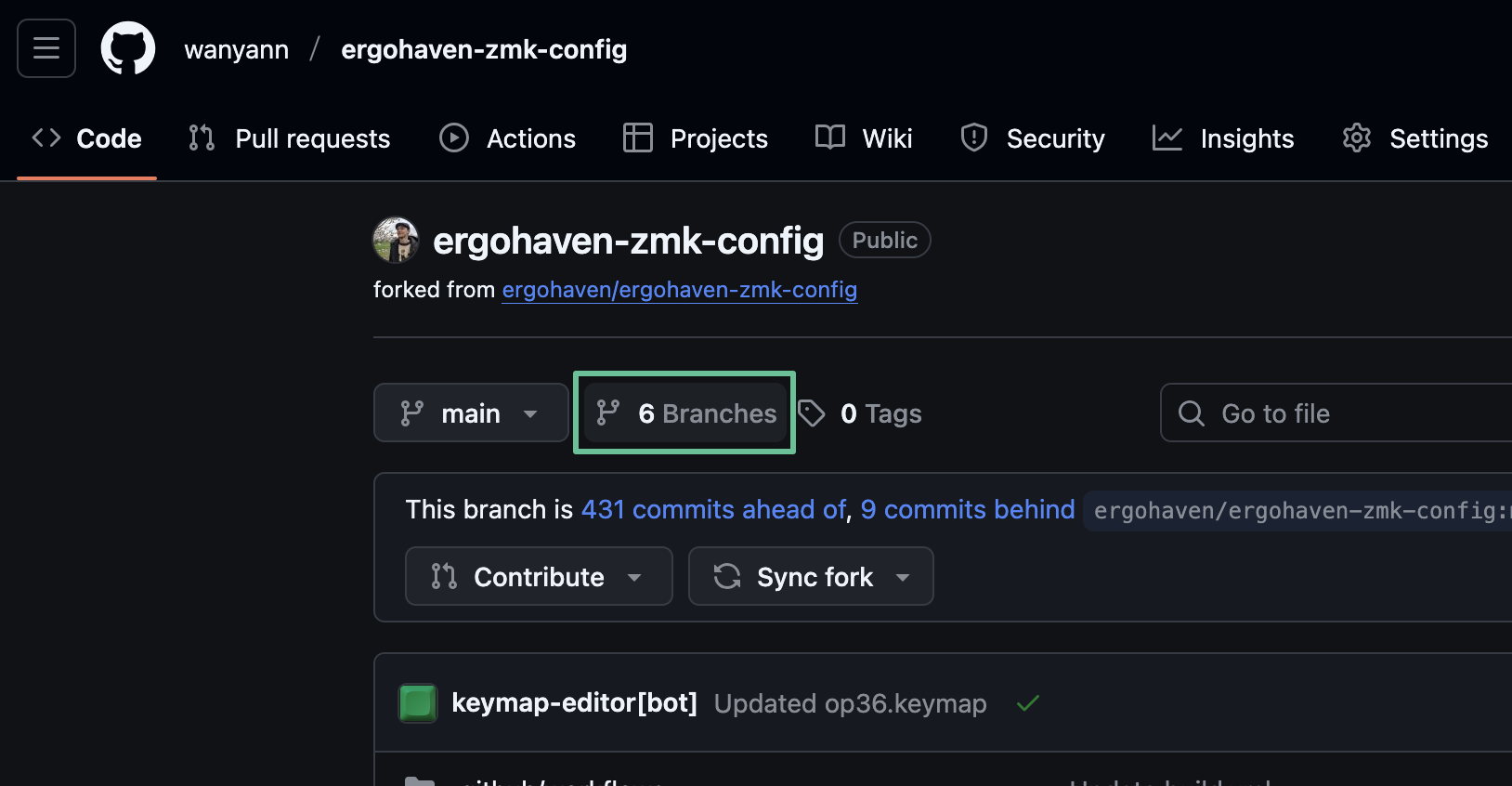Switch to the Security tab

[1033, 138]
